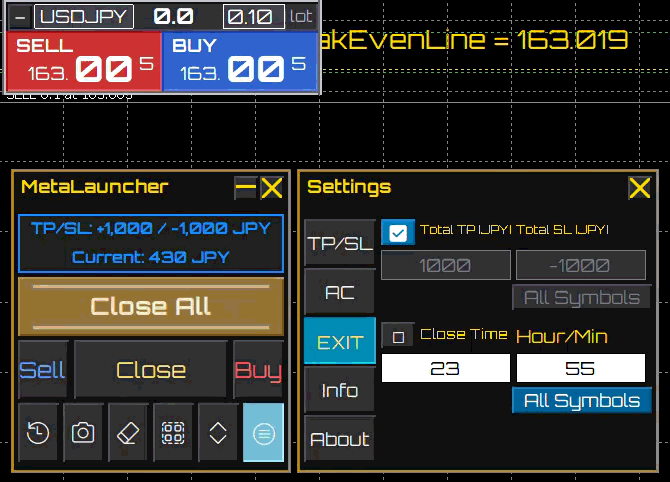Screen dimensions: 670x482
Task: Click the Total SL field showing -1000
Action: coord(581,265)
